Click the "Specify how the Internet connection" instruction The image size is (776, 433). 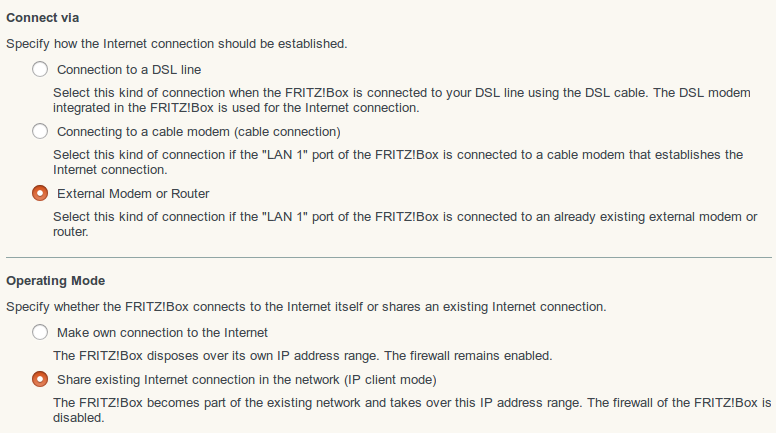(177, 44)
